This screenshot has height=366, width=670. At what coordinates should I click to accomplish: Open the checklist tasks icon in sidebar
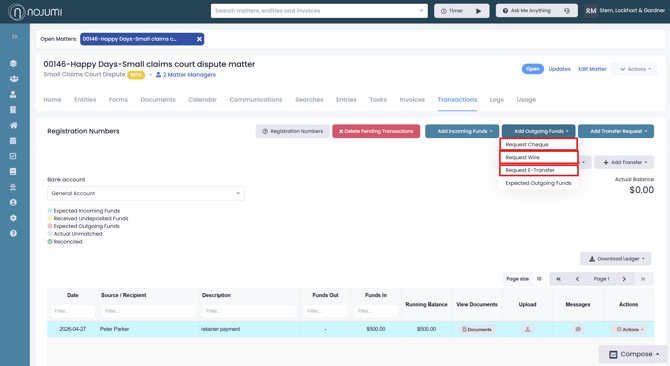click(x=13, y=156)
